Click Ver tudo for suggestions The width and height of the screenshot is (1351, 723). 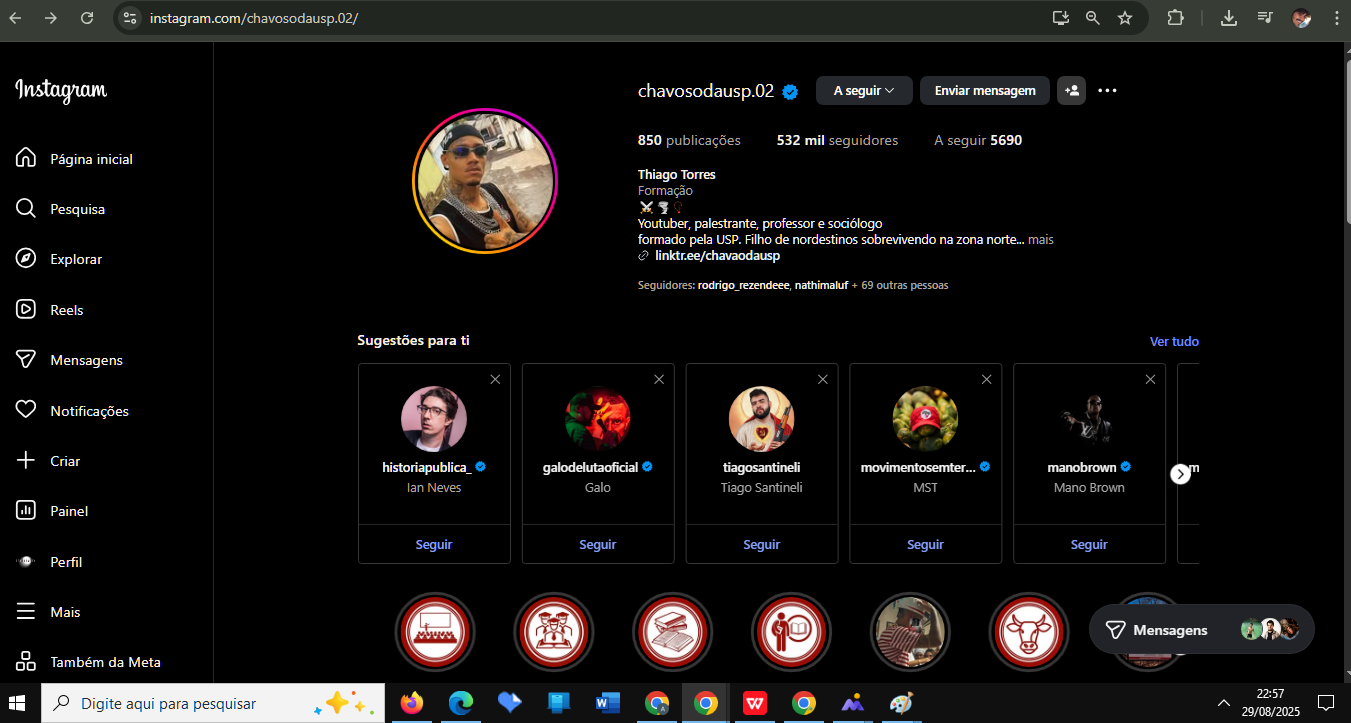tap(1174, 341)
